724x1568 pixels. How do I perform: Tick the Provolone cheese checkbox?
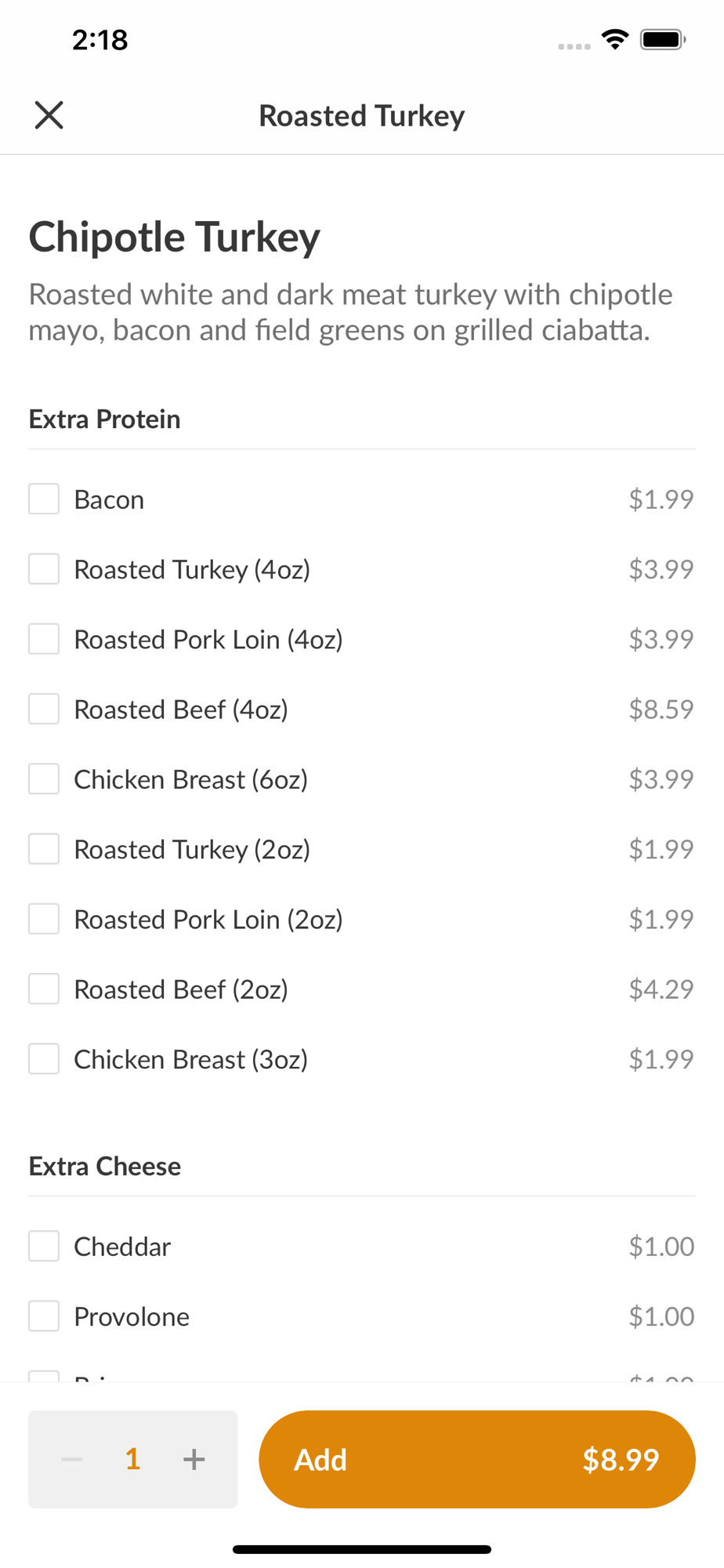44,1316
